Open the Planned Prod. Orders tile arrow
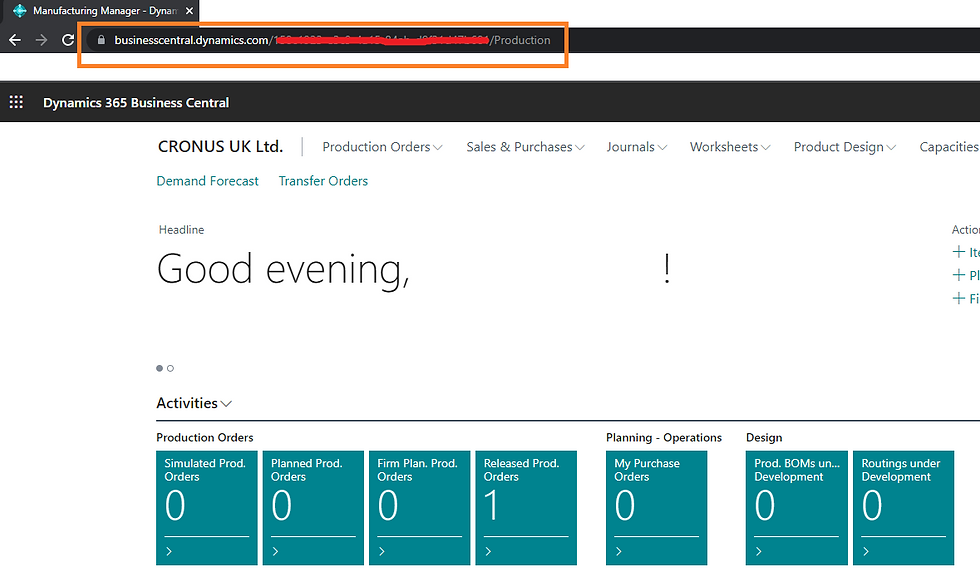Image resolution: width=980 pixels, height=577 pixels. (x=277, y=550)
